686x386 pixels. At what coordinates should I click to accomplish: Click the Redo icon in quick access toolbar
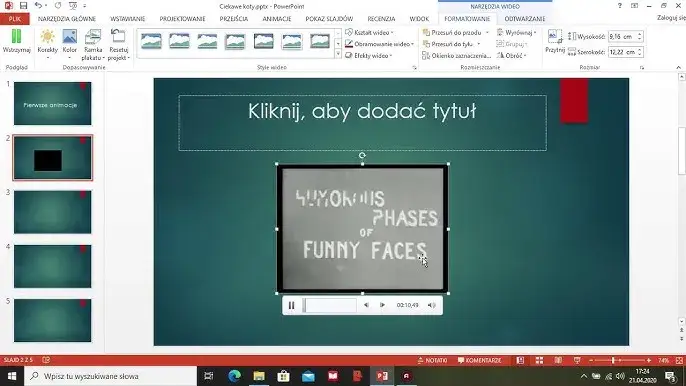click(58, 6)
